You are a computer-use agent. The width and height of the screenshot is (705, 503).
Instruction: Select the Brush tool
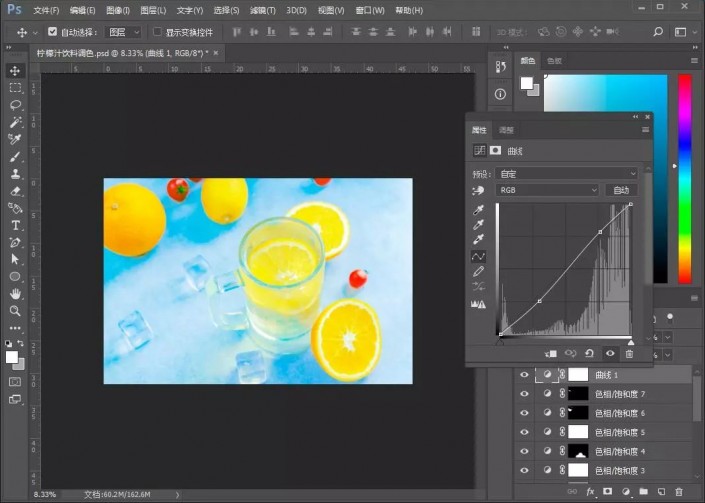[15, 157]
